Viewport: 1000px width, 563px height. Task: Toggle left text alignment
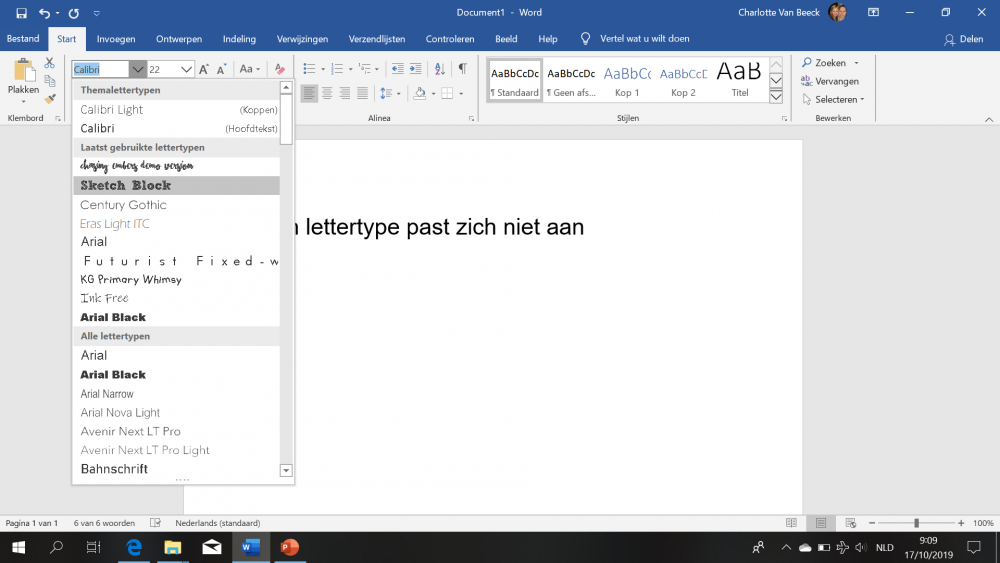click(x=310, y=93)
